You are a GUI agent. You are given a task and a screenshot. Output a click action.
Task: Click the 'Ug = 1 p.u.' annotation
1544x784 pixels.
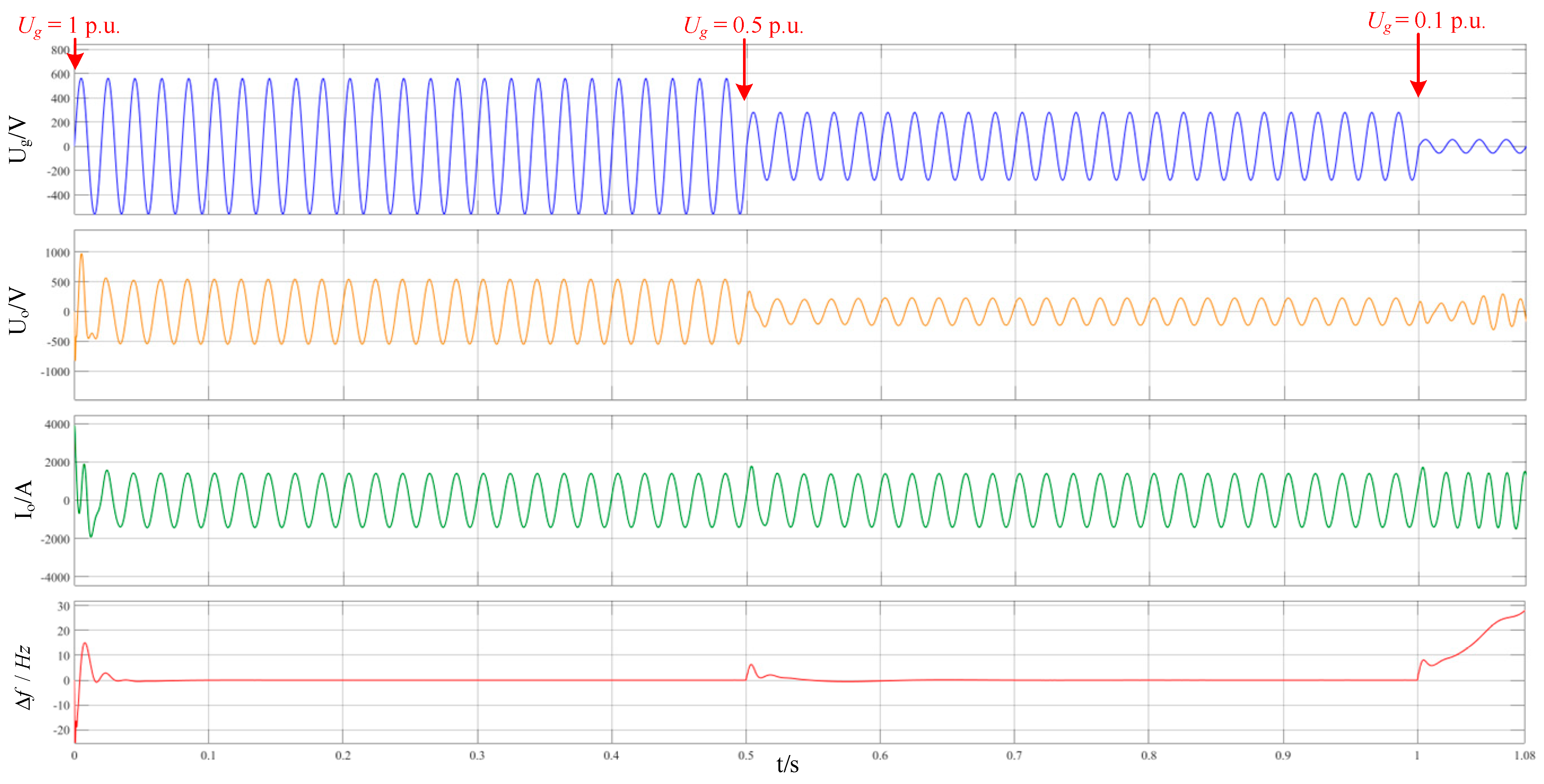pyautogui.click(x=69, y=26)
